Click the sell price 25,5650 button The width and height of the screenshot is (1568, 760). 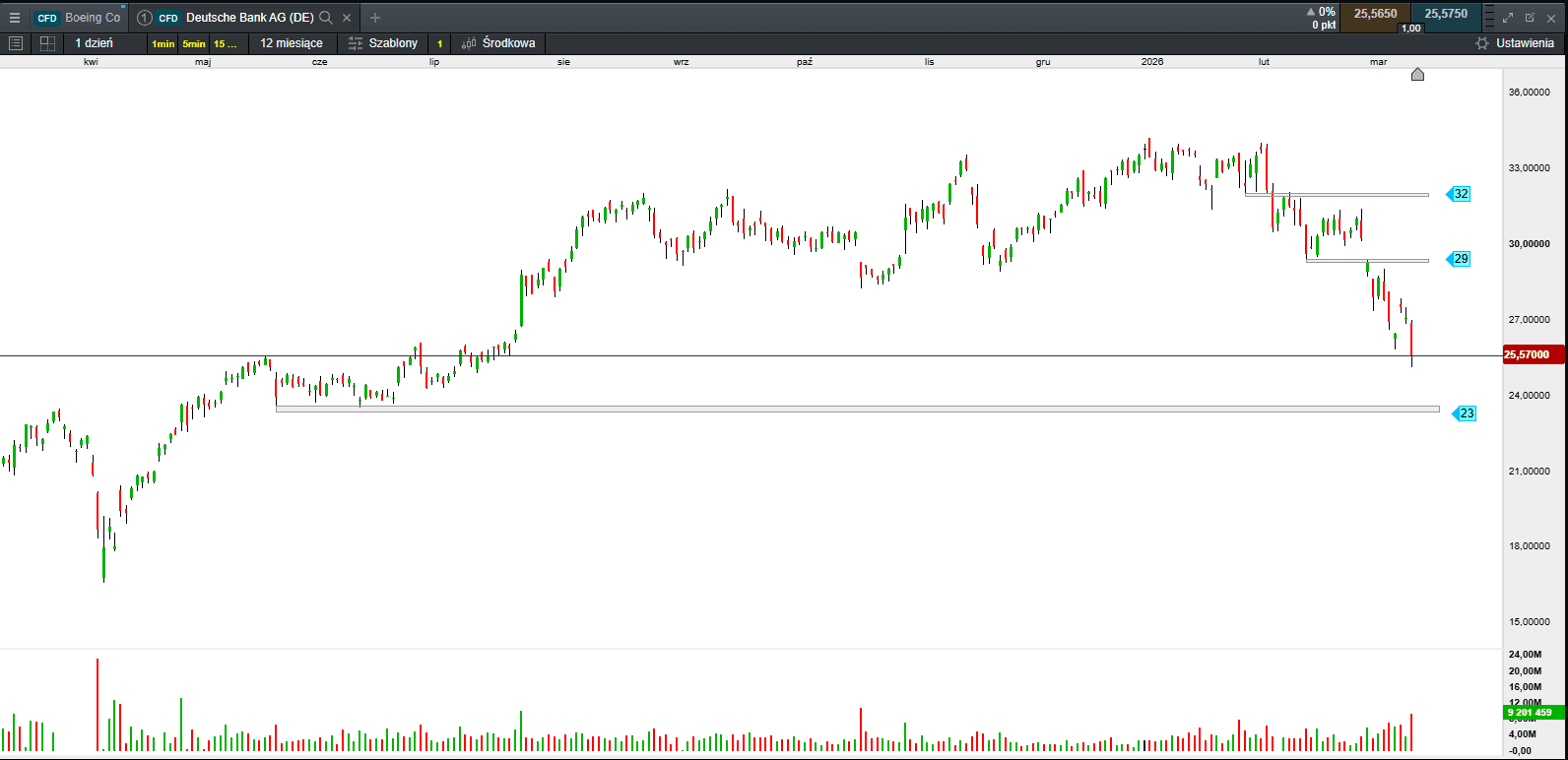click(1375, 14)
